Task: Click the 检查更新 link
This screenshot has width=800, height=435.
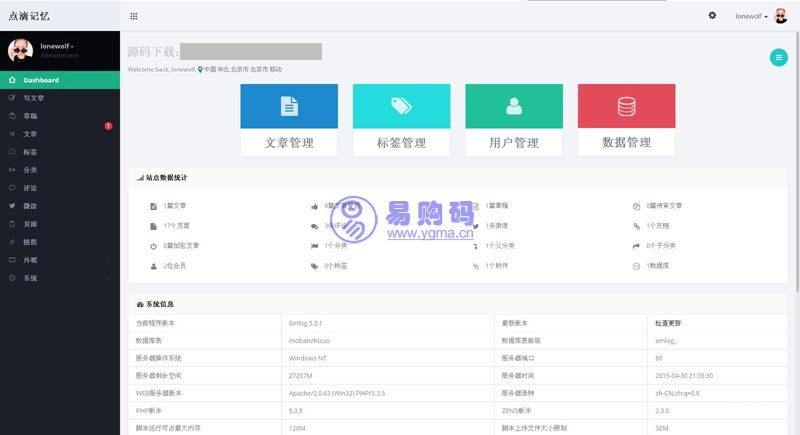Action: point(669,324)
